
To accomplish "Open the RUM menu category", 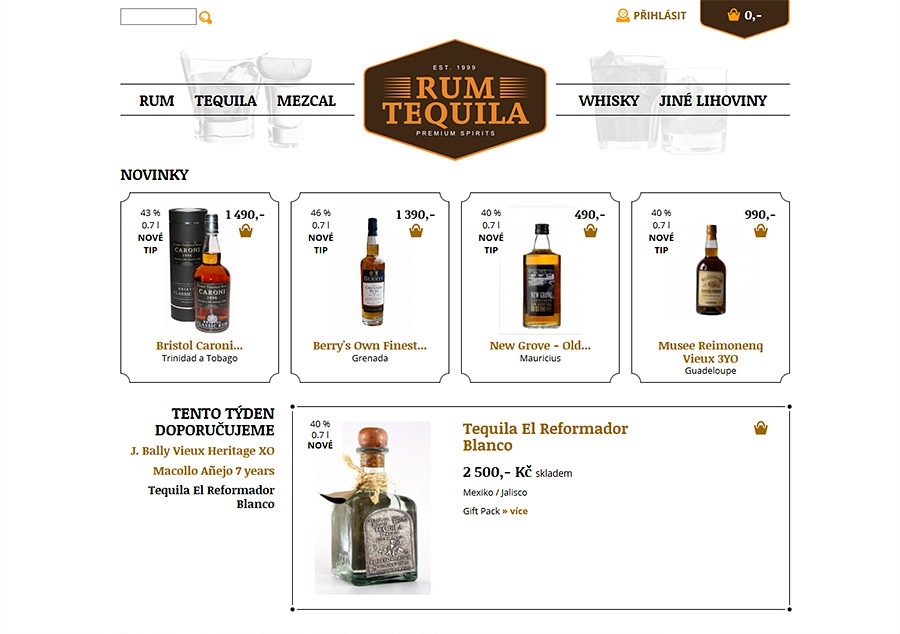I will coord(157,101).
